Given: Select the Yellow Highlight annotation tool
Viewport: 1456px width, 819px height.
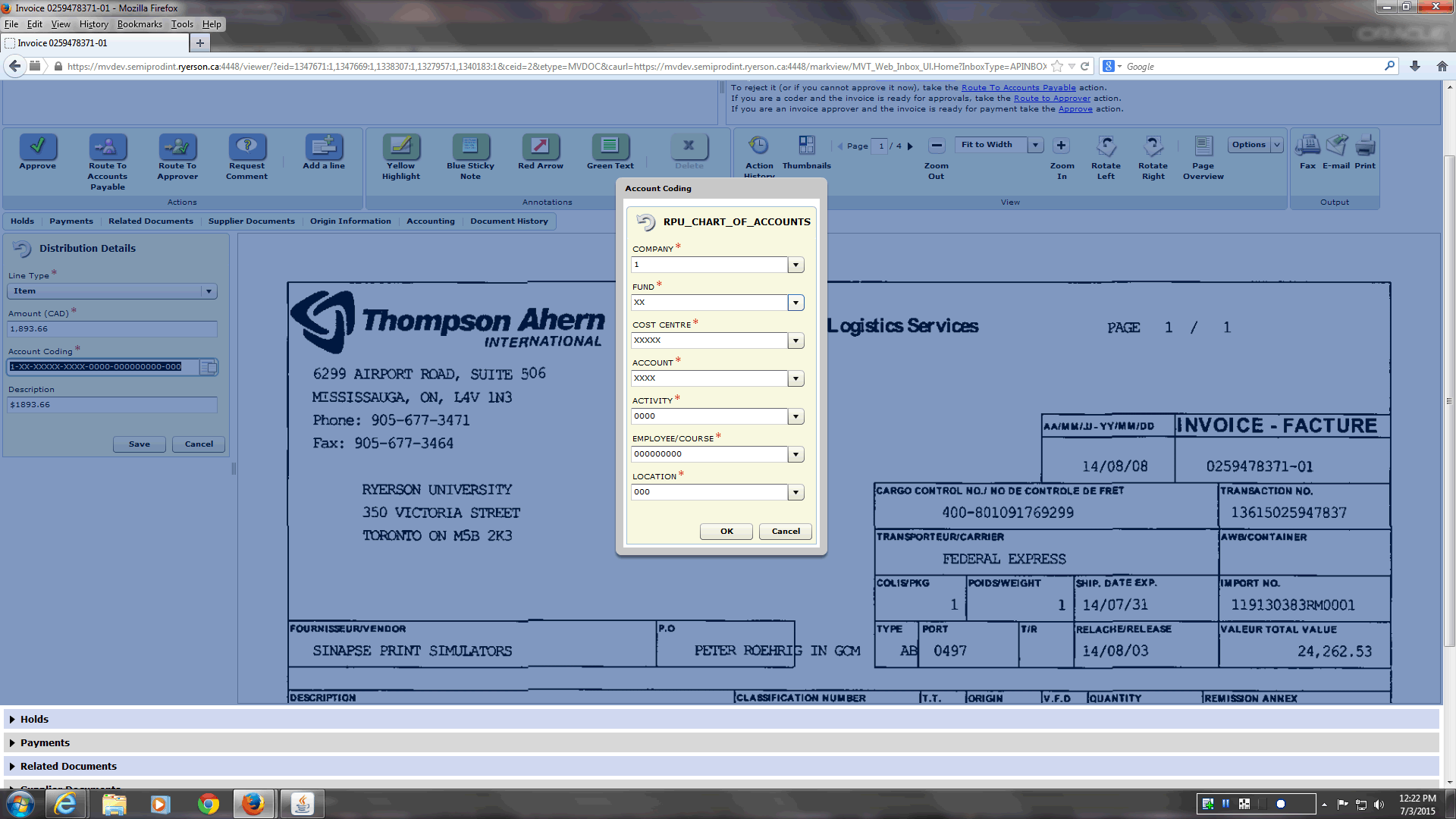Looking at the screenshot, I should [x=400, y=146].
